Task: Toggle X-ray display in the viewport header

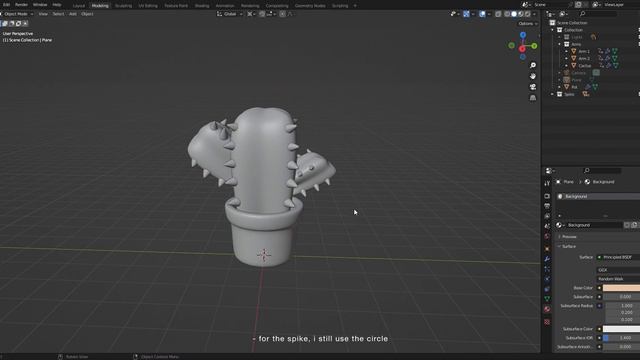Action: (498, 14)
